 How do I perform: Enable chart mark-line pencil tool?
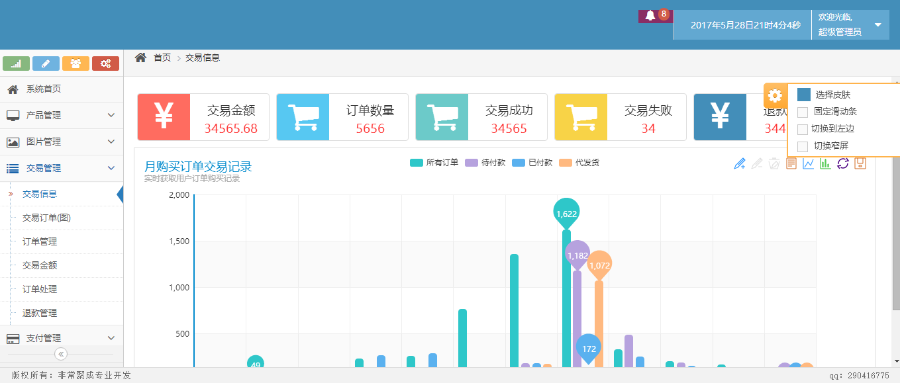739,164
